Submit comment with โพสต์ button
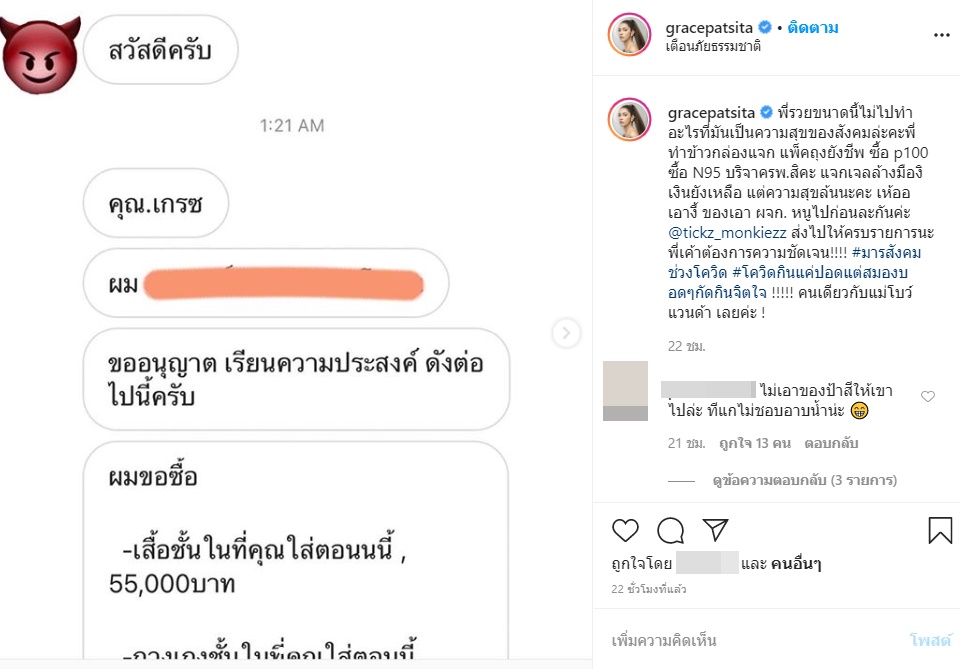The height and width of the screenshot is (669, 960). [x=931, y=640]
